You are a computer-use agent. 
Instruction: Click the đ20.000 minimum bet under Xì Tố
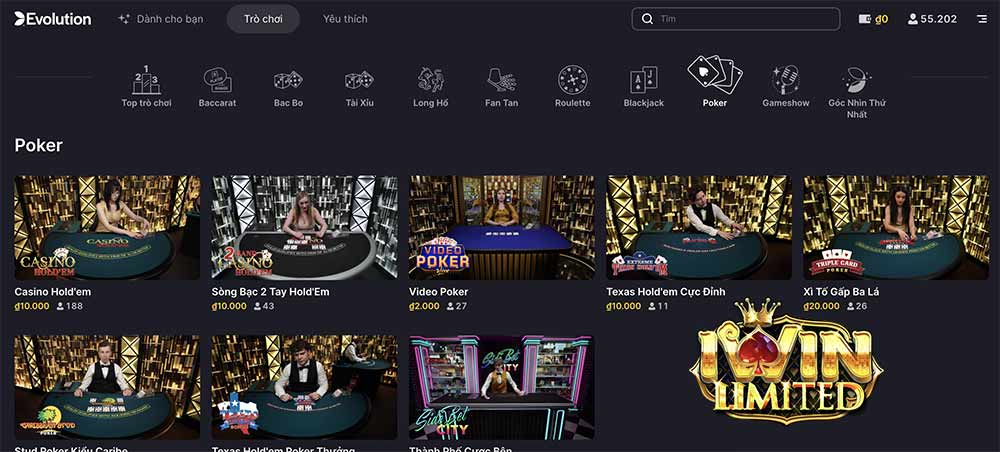pos(821,306)
